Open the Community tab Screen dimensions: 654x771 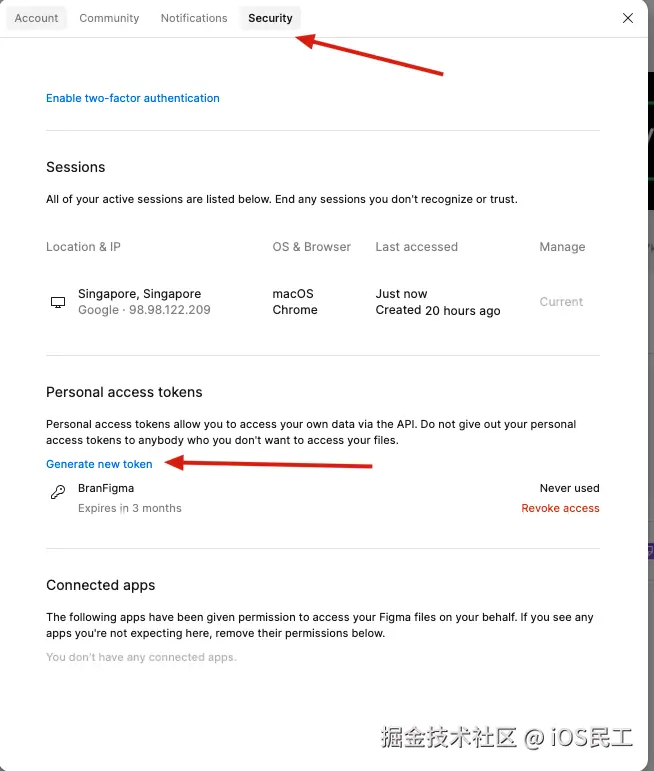coord(109,18)
